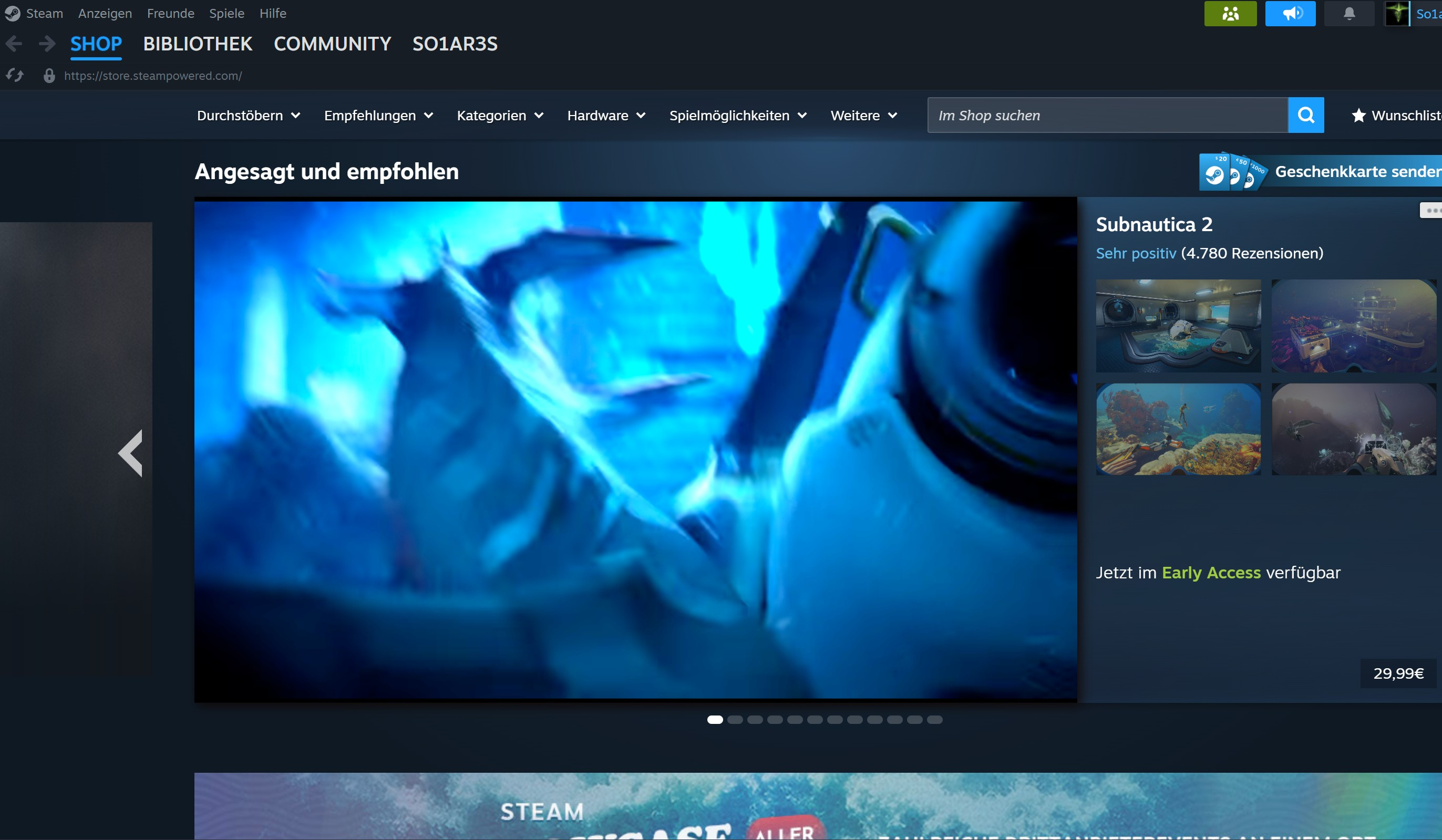Viewport: 1442px width, 840px height.
Task: Select the last carousel page dot
Action: (934, 720)
